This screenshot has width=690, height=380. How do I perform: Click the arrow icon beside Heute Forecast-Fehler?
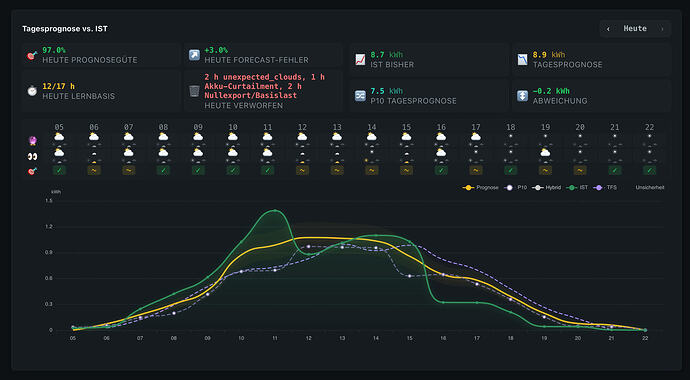coord(194,55)
